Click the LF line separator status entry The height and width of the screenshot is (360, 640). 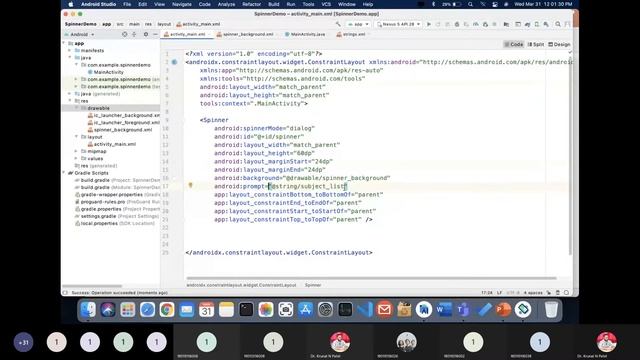pyautogui.click(x=499, y=293)
